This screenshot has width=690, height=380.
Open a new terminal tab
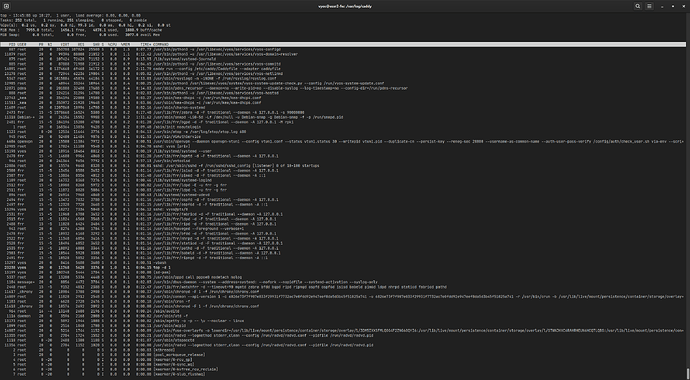point(6,6)
